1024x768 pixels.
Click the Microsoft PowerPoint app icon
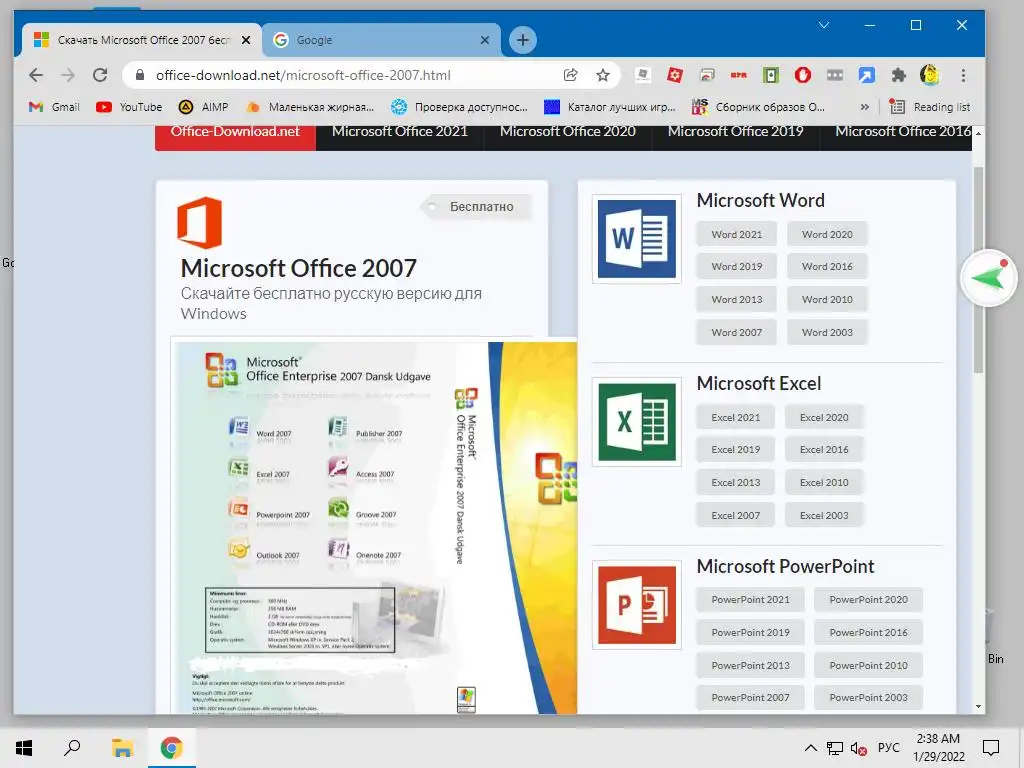click(x=637, y=605)
